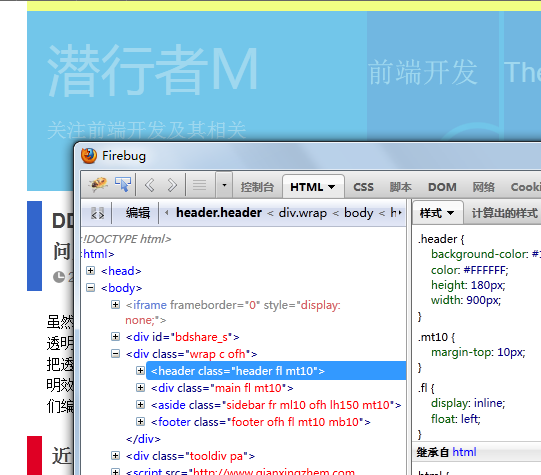Image resolution: width=541 pixels, height=475 pixels.
Task: Follow the html link beside 继承自
Action: [x=464, y=452]
